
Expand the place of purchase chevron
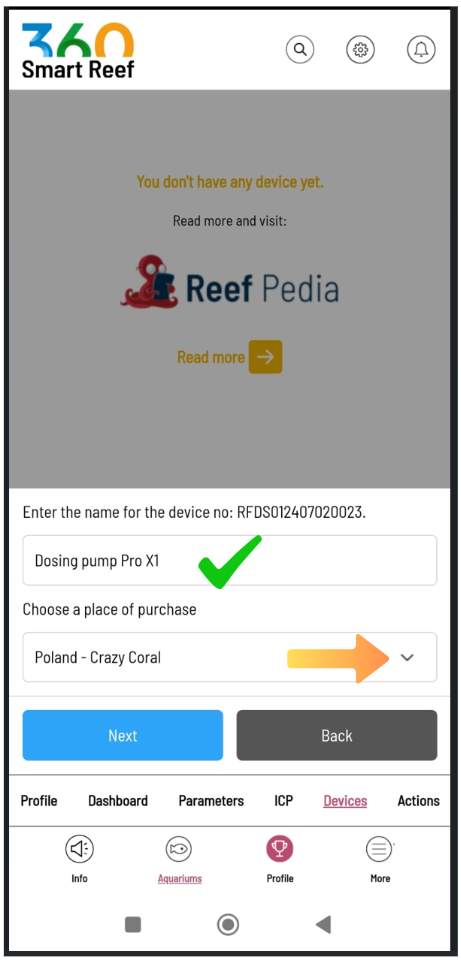407,658
